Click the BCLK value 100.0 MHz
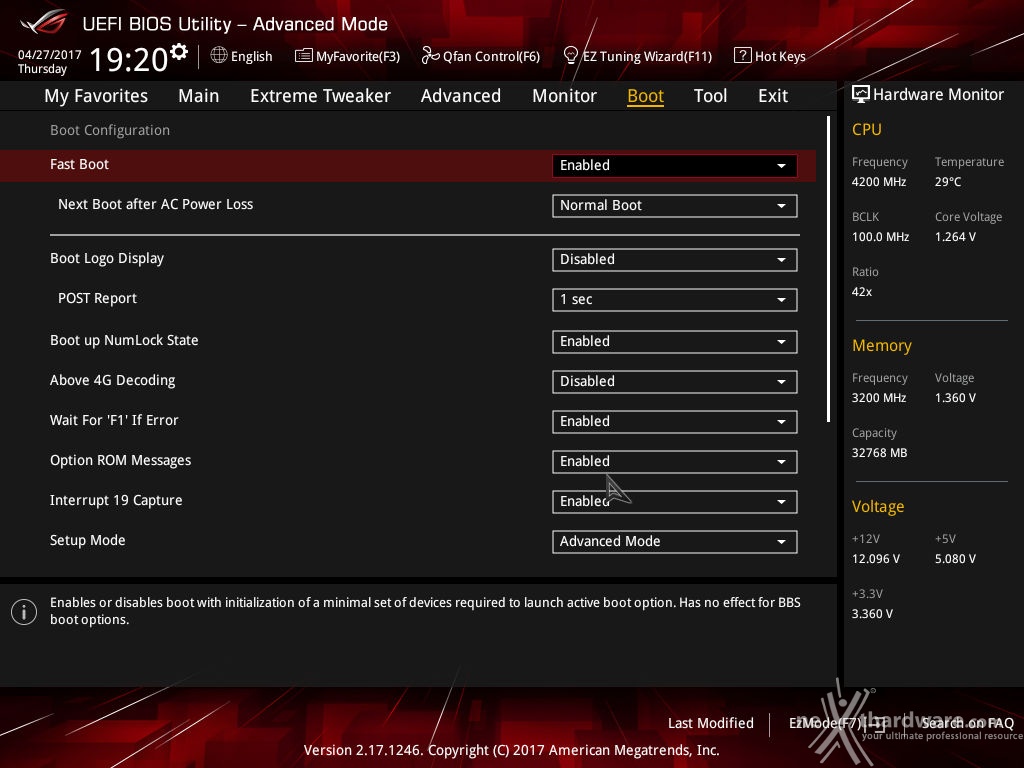This screenshot has width=1024, height=768. point(880,236)
